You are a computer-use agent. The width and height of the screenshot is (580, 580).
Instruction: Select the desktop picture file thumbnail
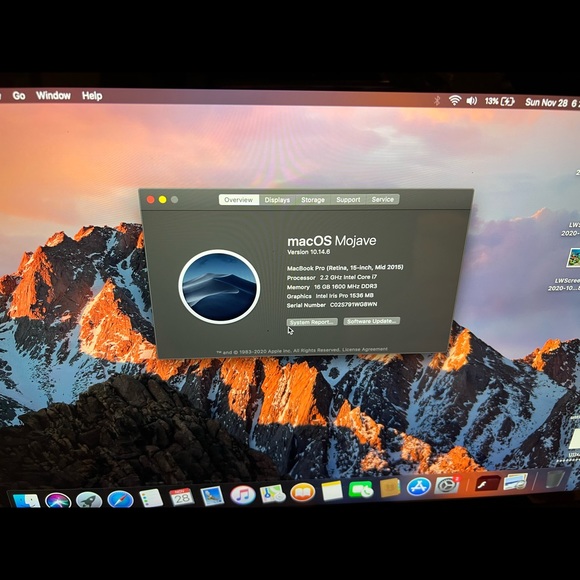tap(573, 257)
